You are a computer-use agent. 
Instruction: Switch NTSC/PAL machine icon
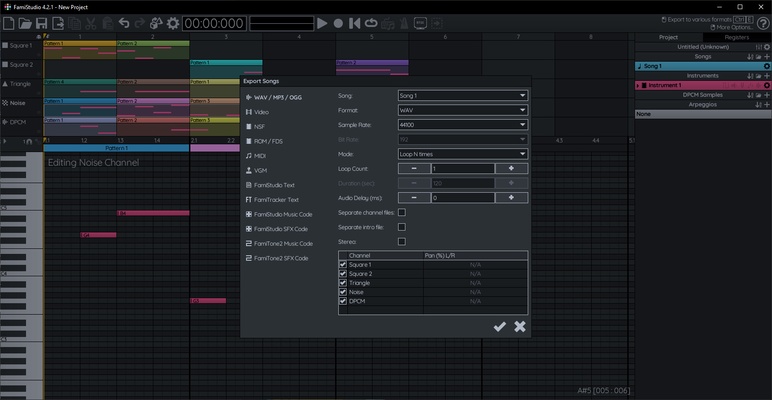coord(420,23)
